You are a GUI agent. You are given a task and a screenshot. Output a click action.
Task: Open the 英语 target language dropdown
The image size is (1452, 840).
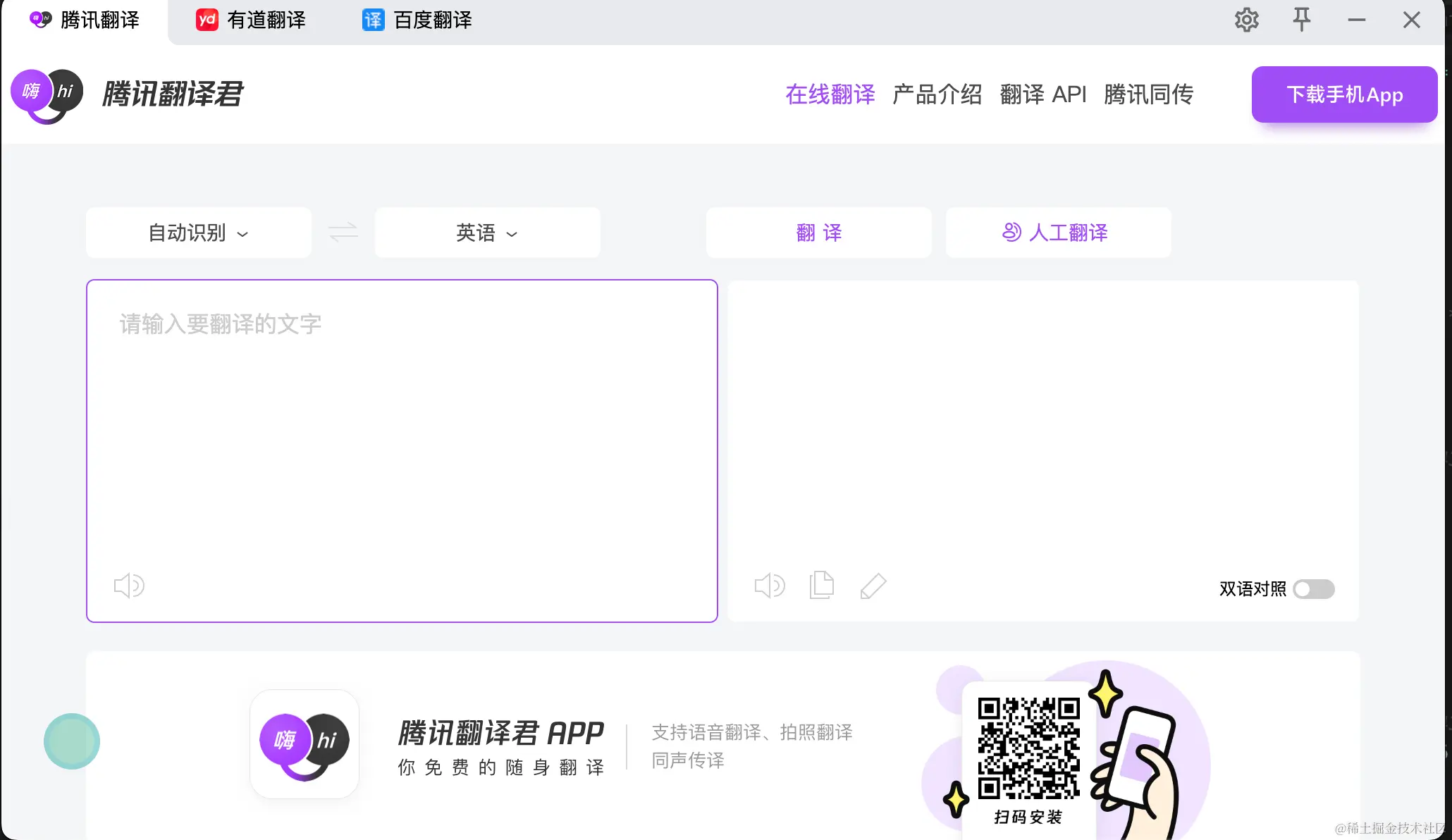pyautogui.click(x=487, y=233)
